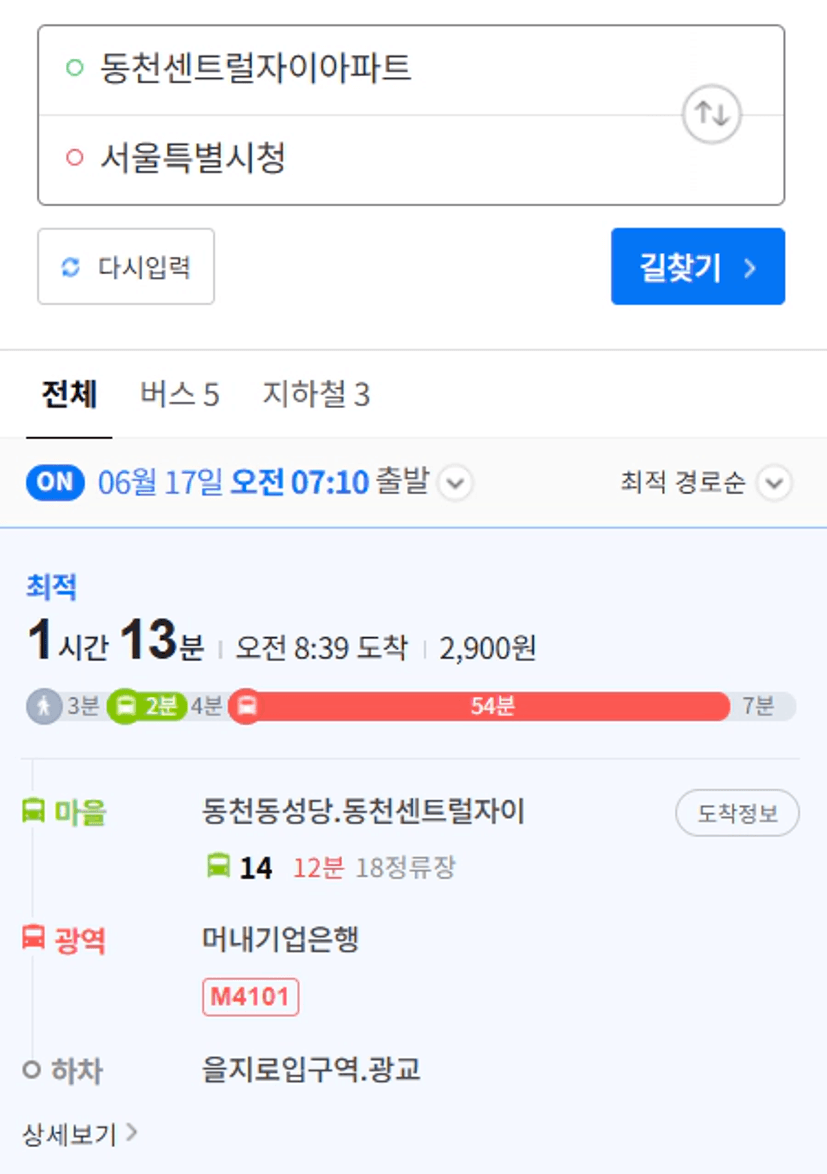Click the red destination marker circle
827x1174 pixels.
click(74, 158)
